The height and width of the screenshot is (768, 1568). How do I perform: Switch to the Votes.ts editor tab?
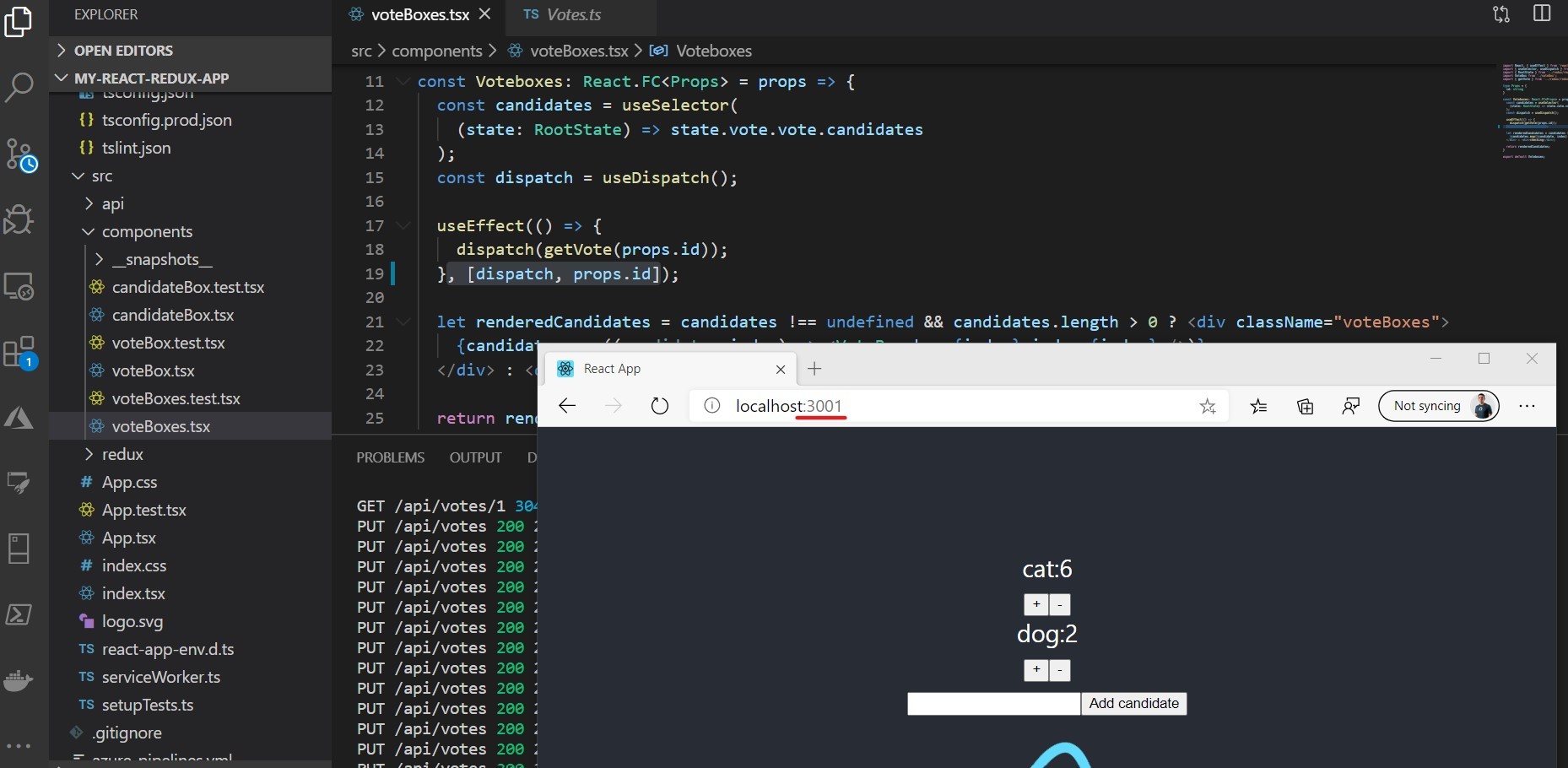[x=573, y=14]
